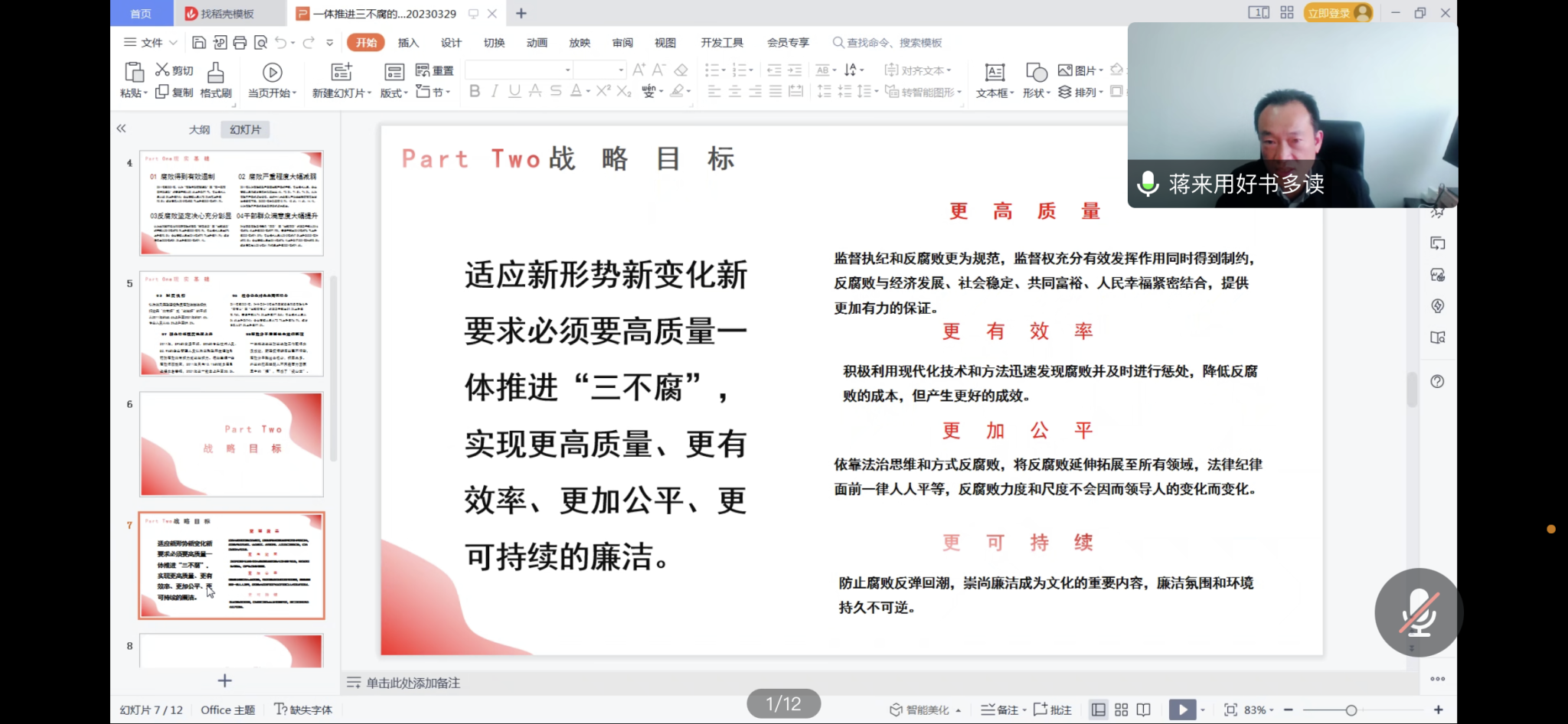This screenshot has width=1568, height=724.
Task: Click the Reset (重置) button
Action: pyautogui.click(x=435, y=70)
